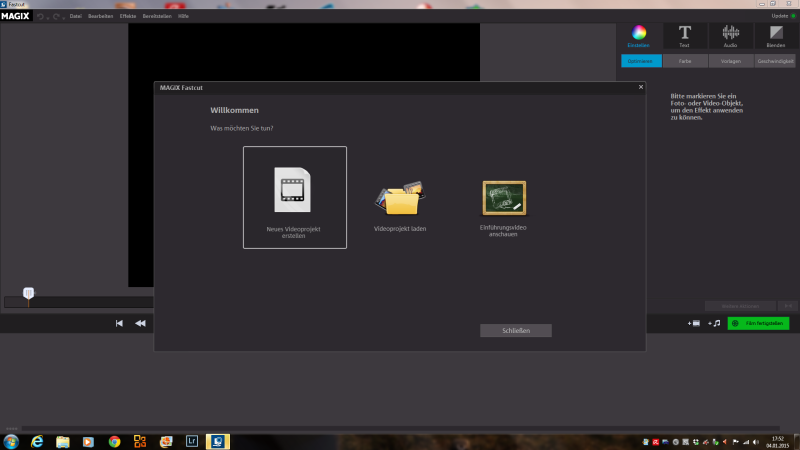
Task: Open the Einstellen color wheel panel
Action: [x=639, y=36]
